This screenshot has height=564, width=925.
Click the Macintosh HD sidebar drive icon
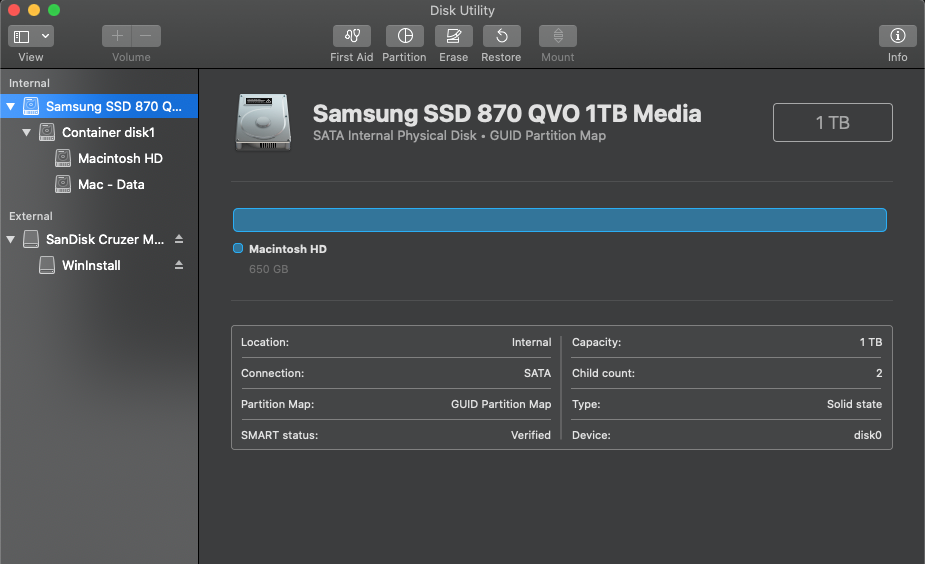pos(63,158)
